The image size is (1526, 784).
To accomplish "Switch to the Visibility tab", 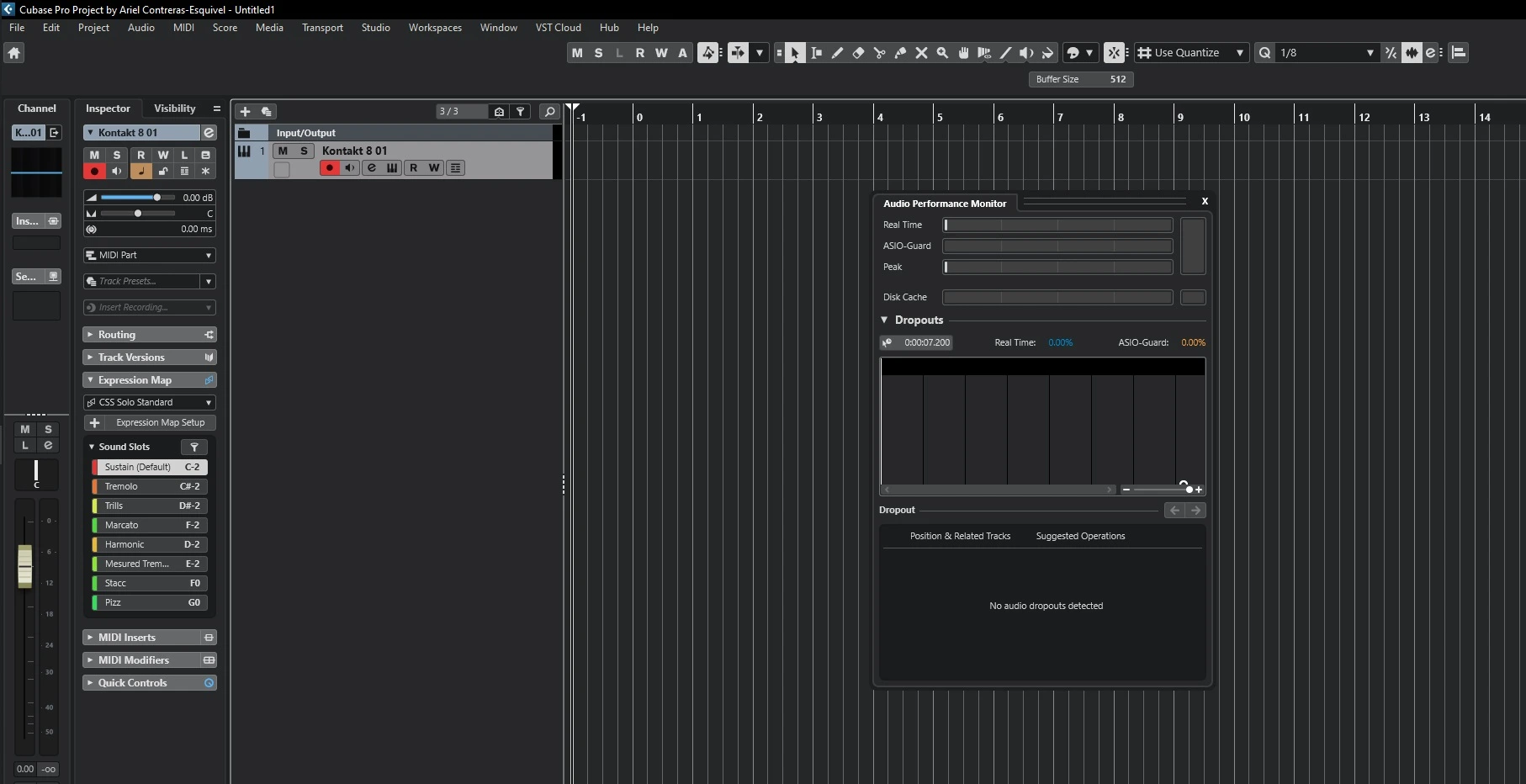I will 174,109.
